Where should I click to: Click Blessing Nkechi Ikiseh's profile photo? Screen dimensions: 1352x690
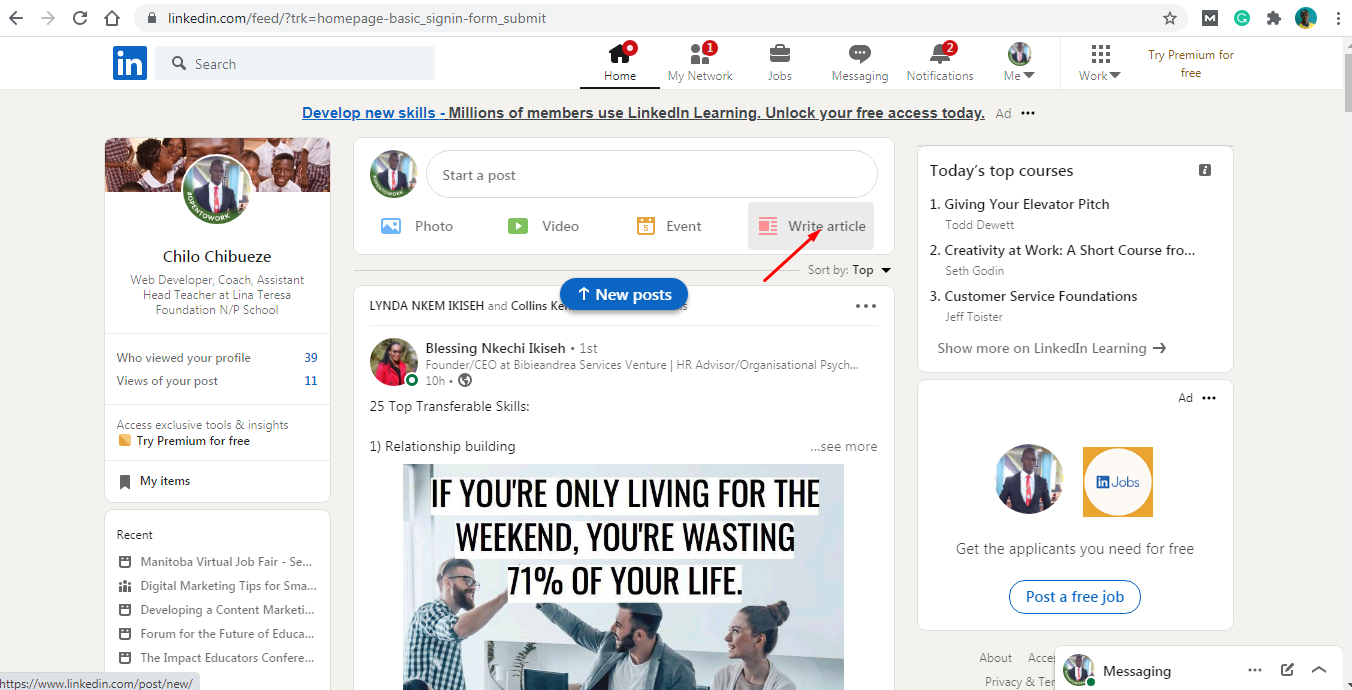pyautogui.click(x=394, y=362)
